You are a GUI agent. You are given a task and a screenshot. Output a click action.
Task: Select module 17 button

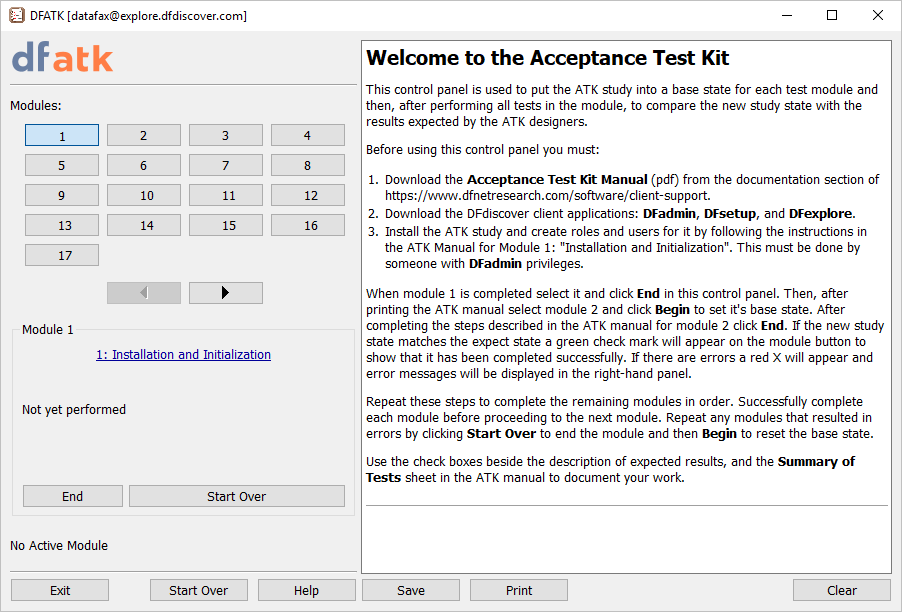62,256
